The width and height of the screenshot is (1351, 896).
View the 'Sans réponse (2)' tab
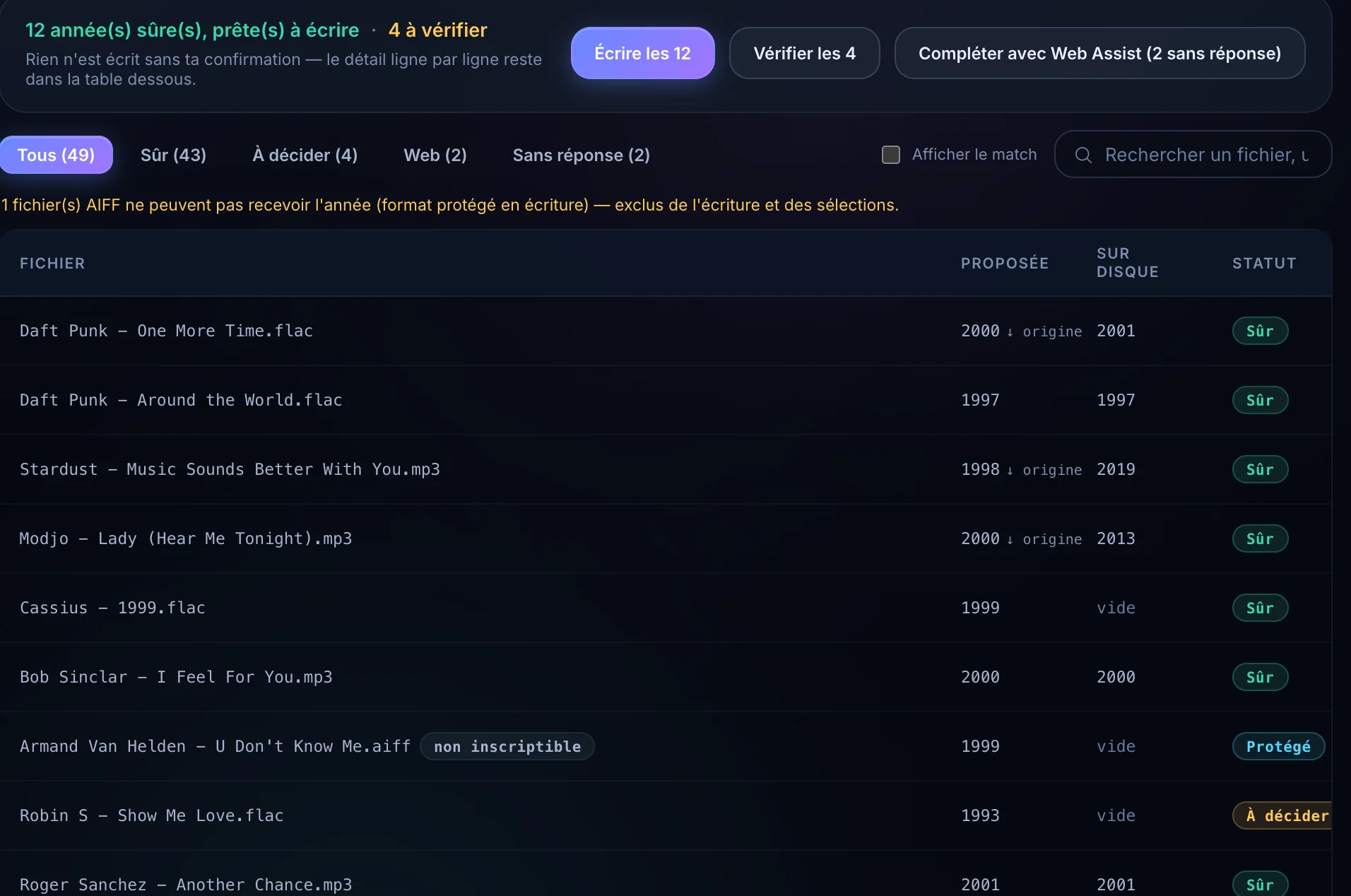pyautogui.click(x=582, y=155)
